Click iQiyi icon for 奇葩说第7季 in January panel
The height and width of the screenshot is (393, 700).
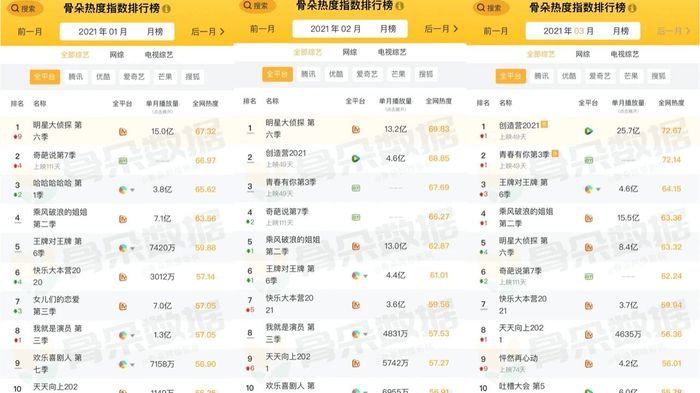point(123,160)
